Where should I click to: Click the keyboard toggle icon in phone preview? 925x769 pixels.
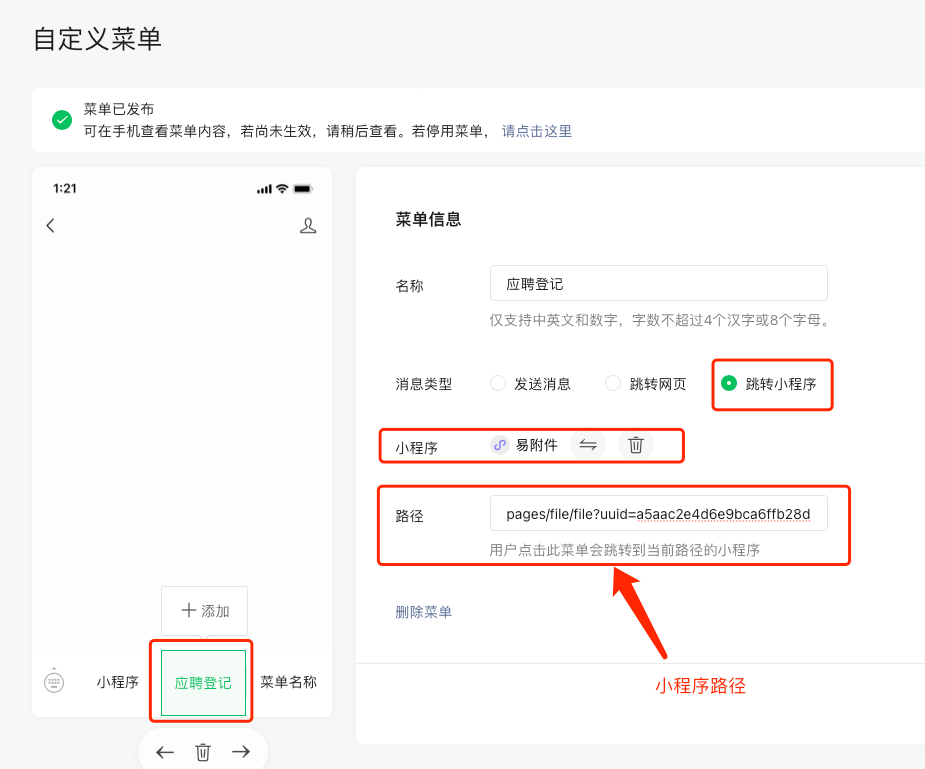(54, 681)
